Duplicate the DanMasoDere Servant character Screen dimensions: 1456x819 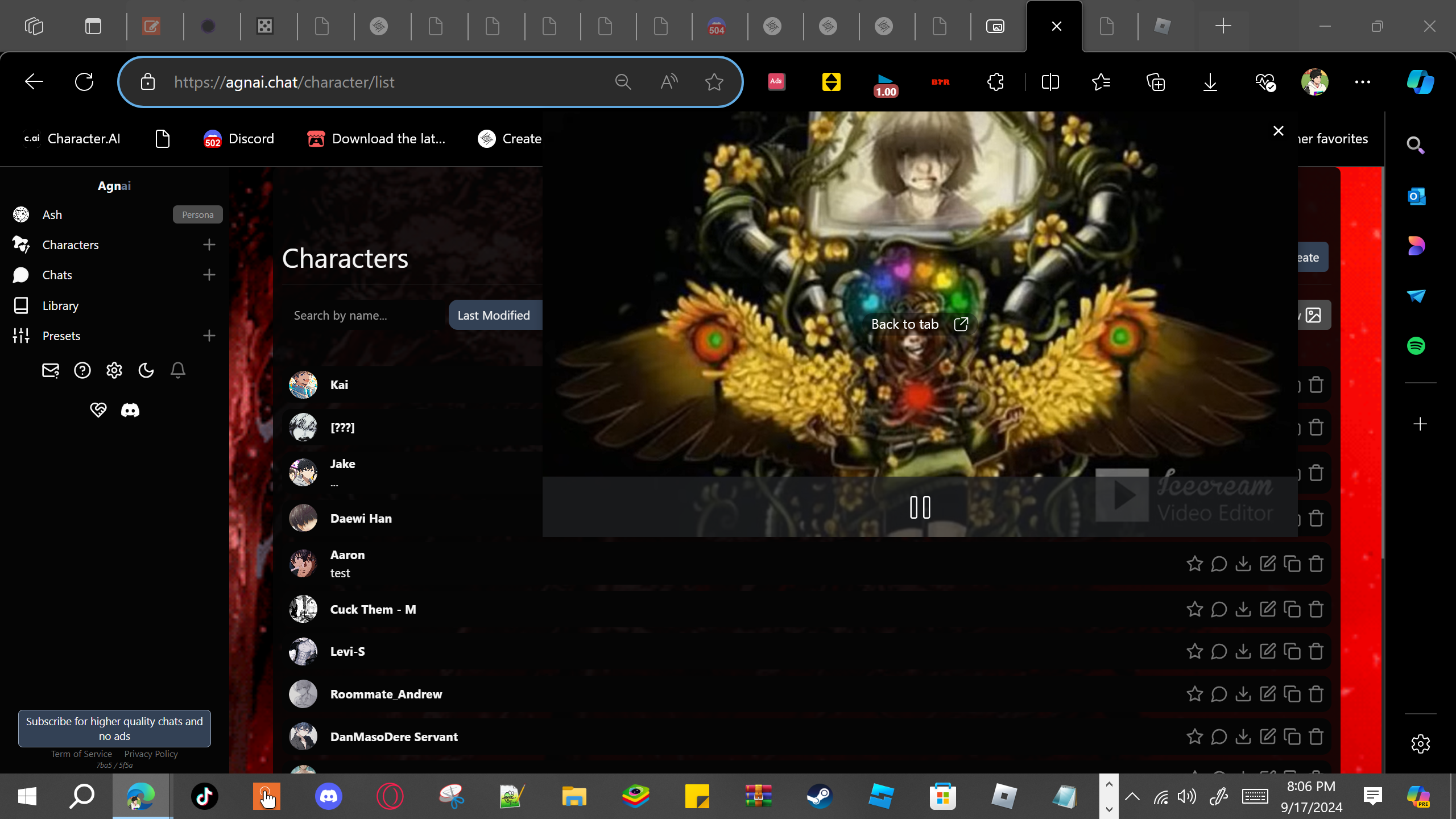(x=1292, y=737)
